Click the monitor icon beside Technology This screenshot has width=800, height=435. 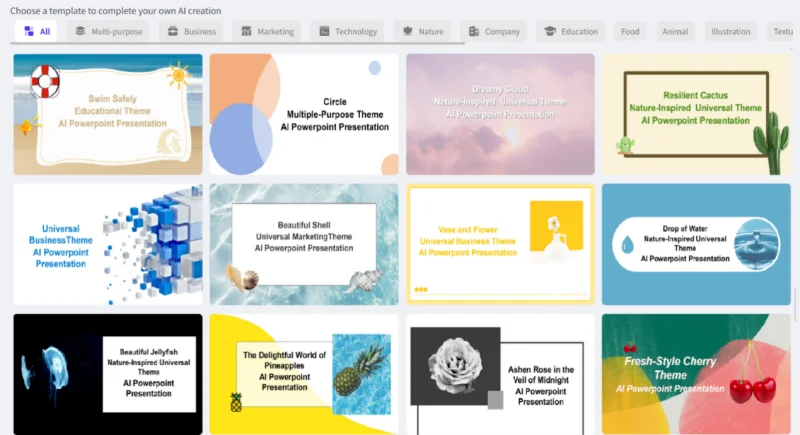(324, 31)
